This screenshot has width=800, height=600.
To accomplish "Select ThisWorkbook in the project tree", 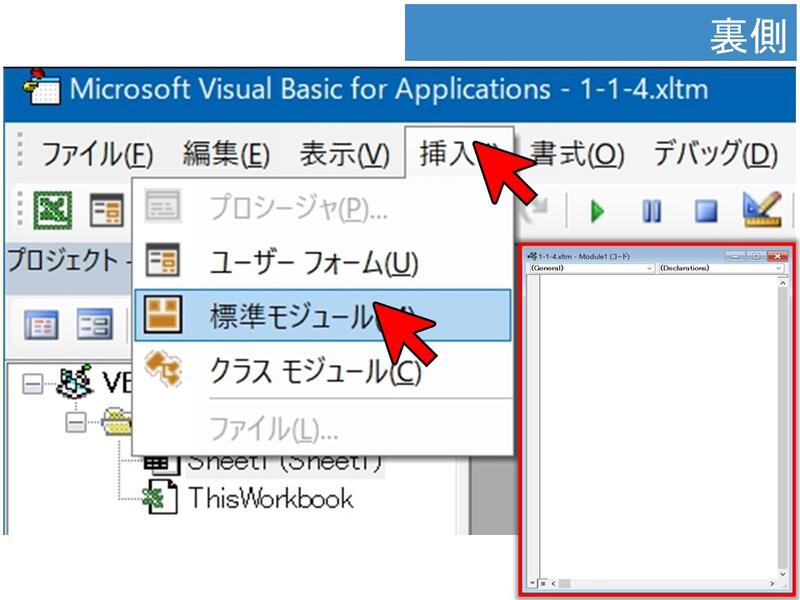I will point(270,498).
